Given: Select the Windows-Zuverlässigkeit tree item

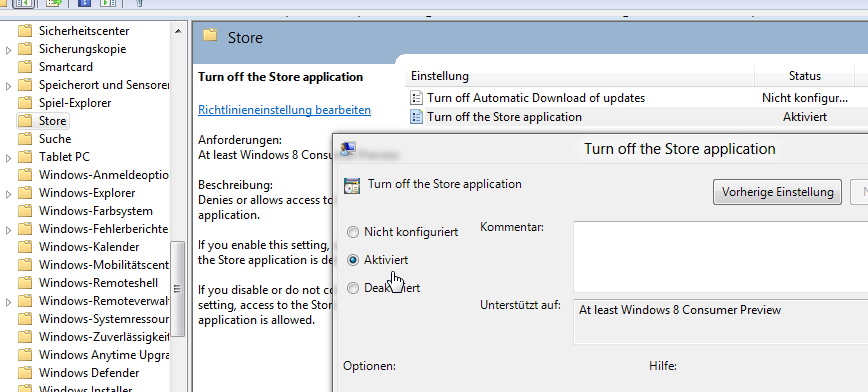Looking at the screenshot, I should 104,337.
